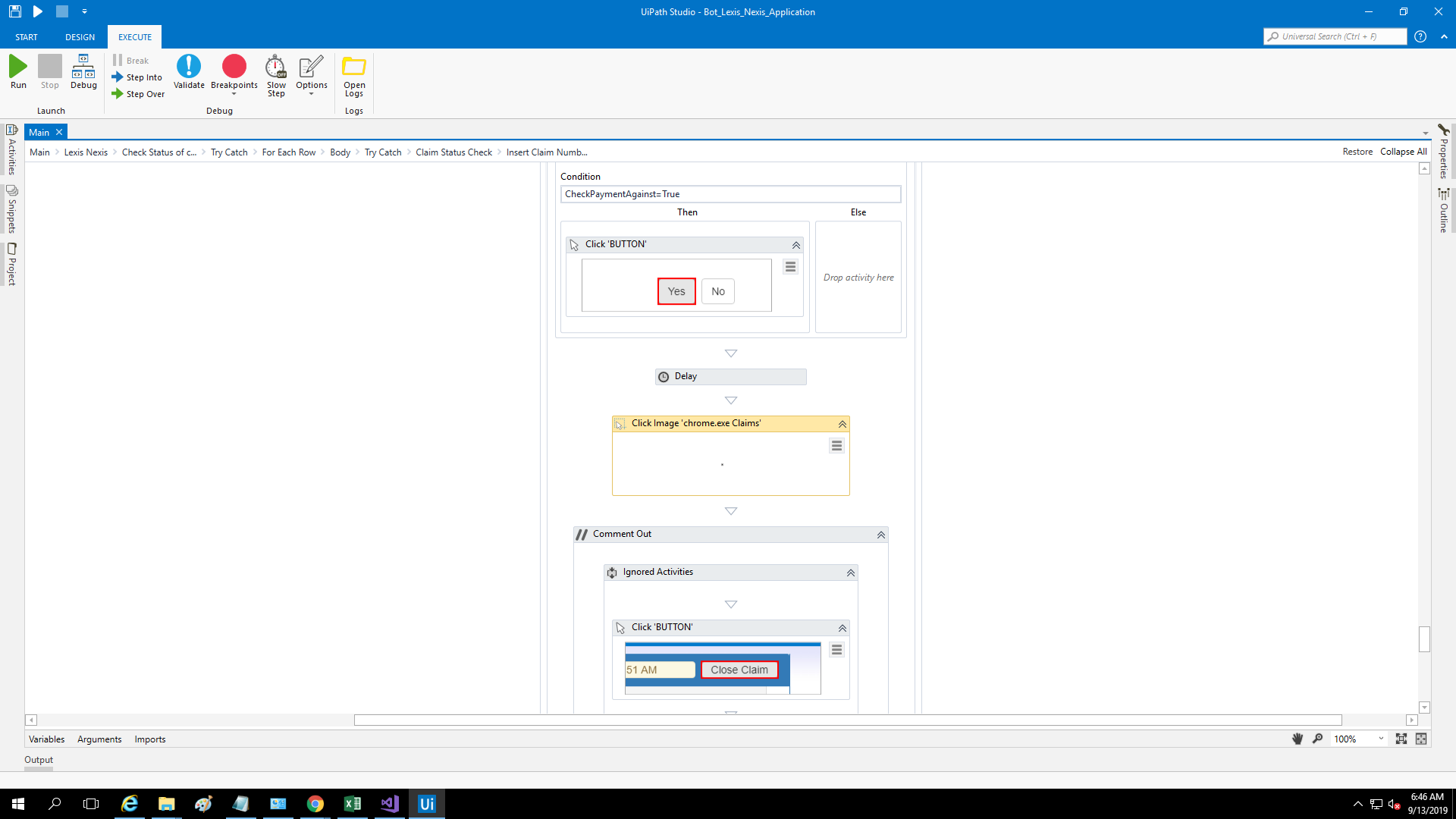Screen dimensions: 1456x819
Task: Open Excel from the taskbar
Action: point(353,804)
